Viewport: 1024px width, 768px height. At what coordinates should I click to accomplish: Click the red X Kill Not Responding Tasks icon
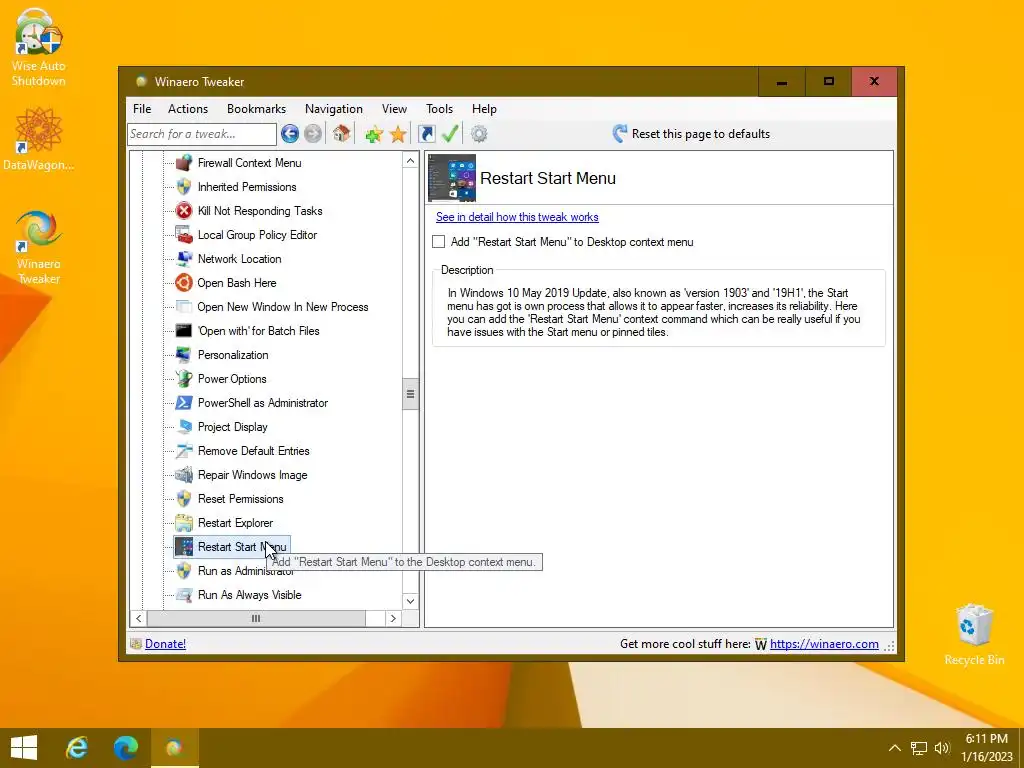(184, 211)
